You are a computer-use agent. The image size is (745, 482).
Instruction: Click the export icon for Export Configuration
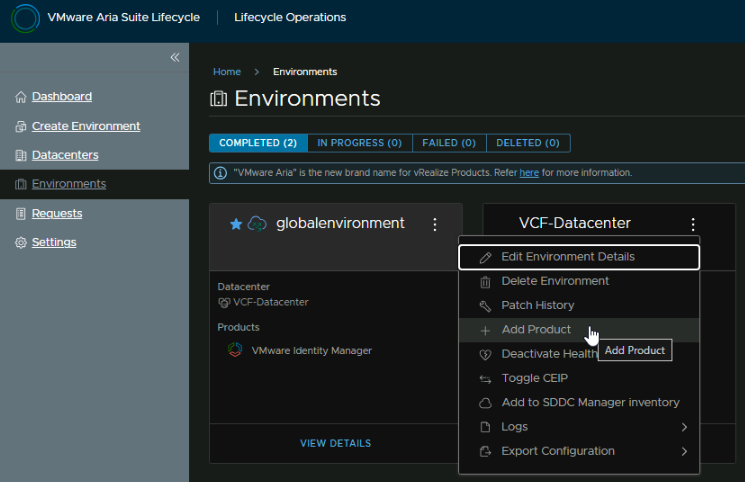pos(485,452)
